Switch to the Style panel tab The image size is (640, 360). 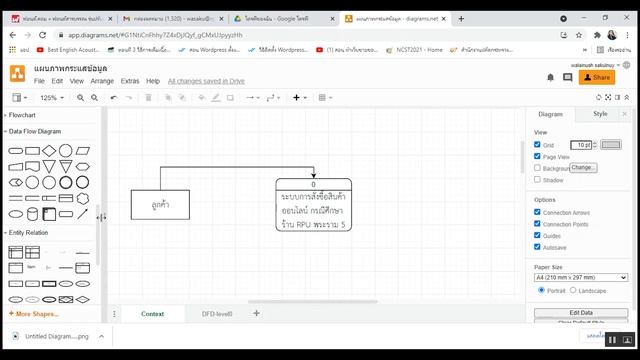[x=600, y=114]
